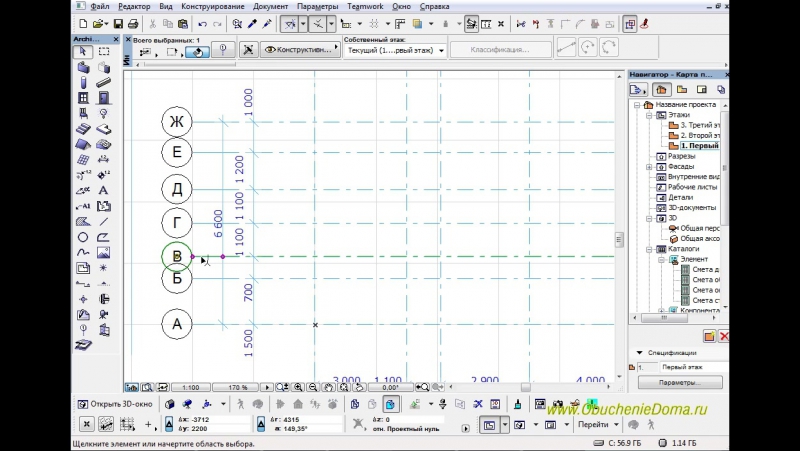Toggle the selected geometry method button
The height and width of the screenshot is (451, 800).
(197, 52)
